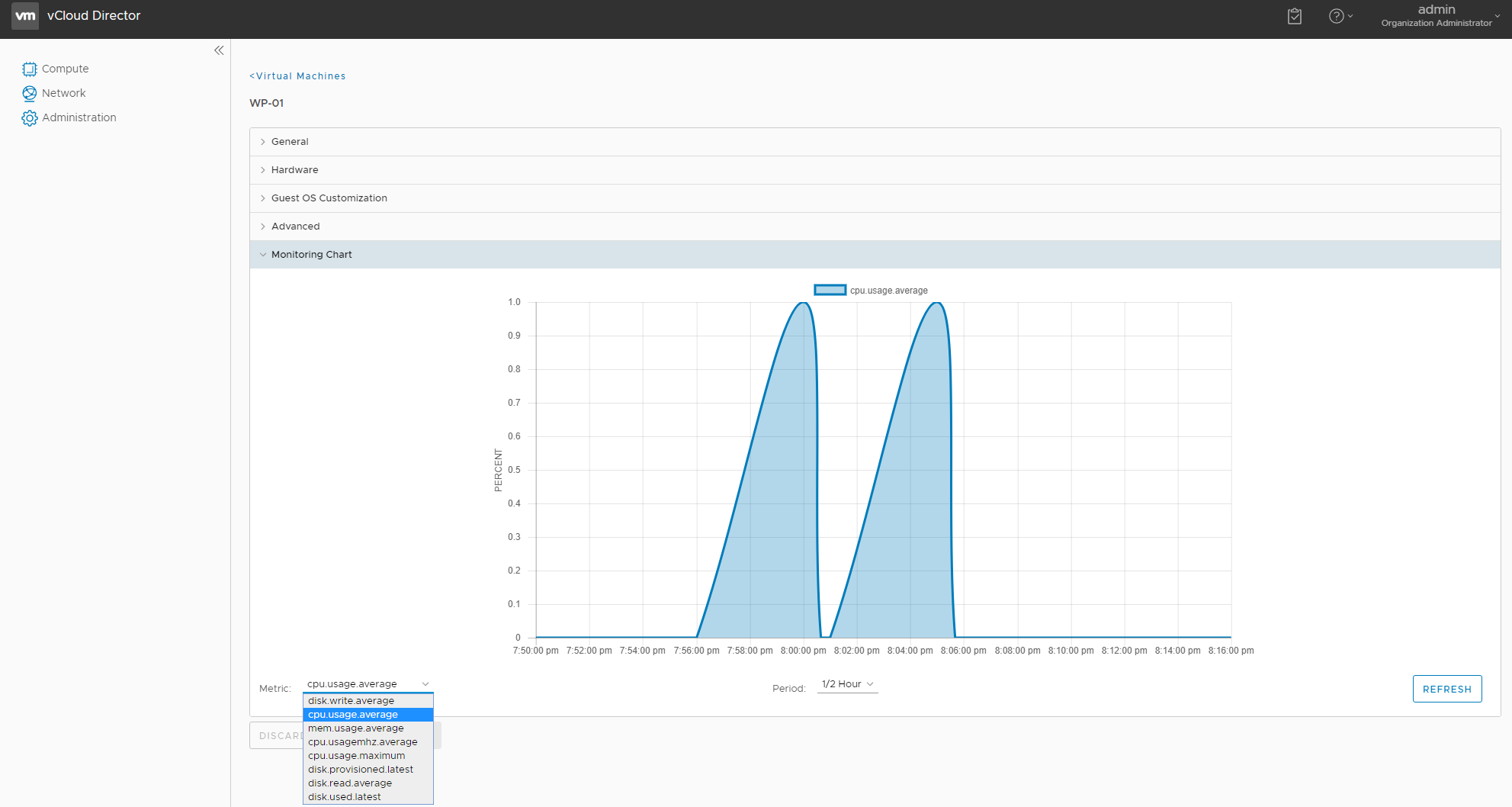The width and height of the screenshot is (1512, 807).
Task: Expand the Hardware section
Action: [x=875, y=170]
